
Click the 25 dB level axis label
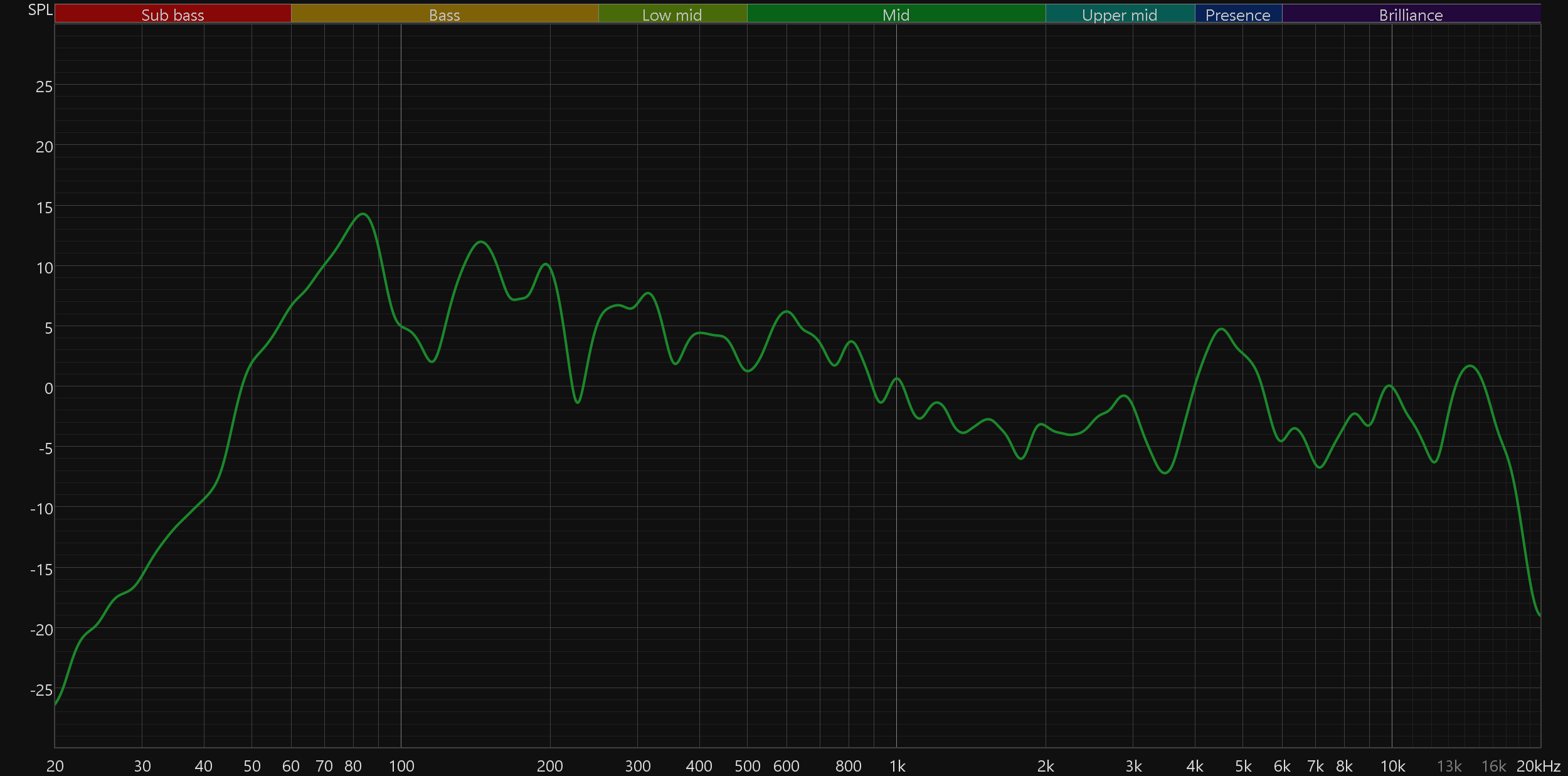44,87
